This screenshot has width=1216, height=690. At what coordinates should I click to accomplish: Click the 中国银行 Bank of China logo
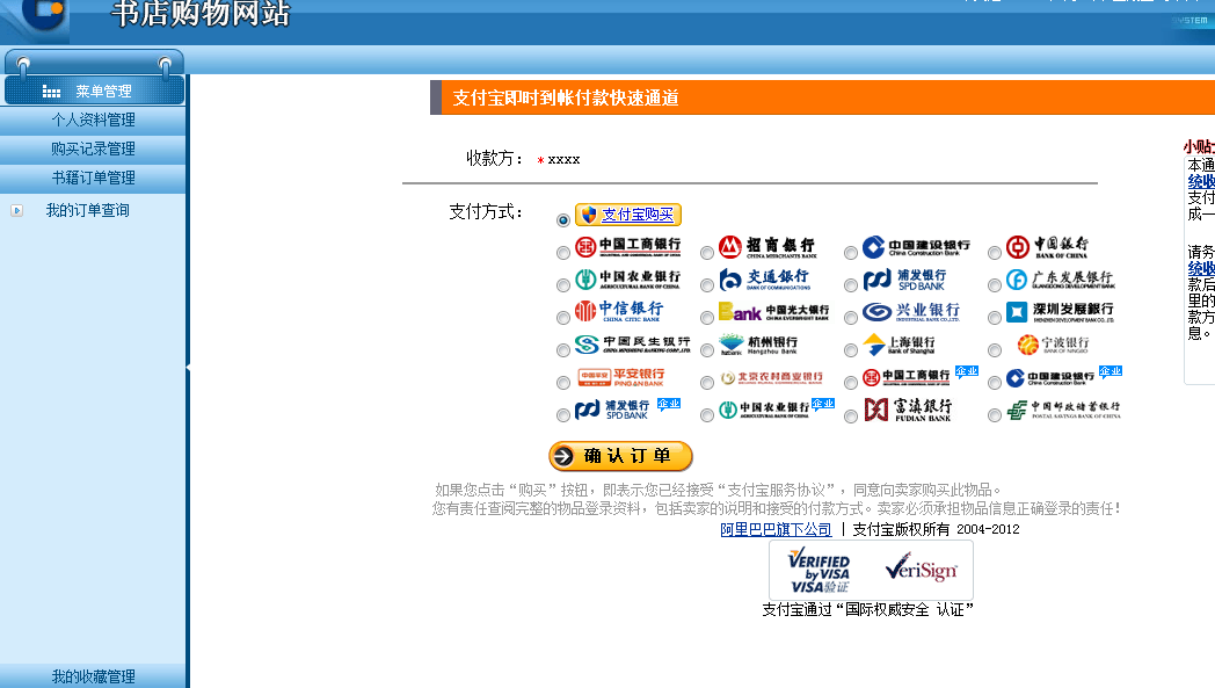tap(1048, 247)
